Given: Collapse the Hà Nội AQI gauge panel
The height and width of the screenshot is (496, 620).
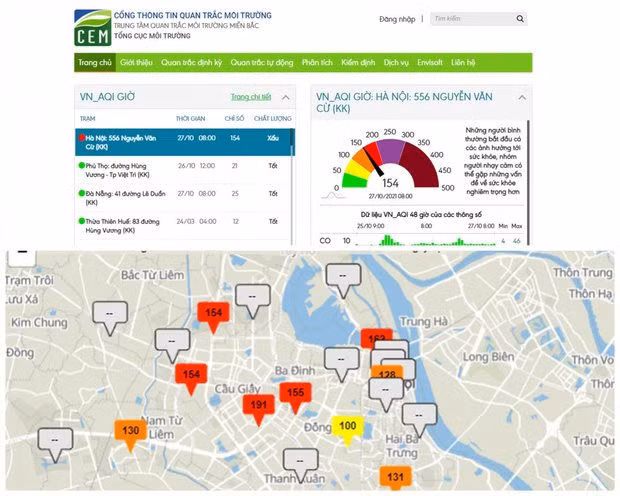Looking at the screenshot, I should 524,98.
